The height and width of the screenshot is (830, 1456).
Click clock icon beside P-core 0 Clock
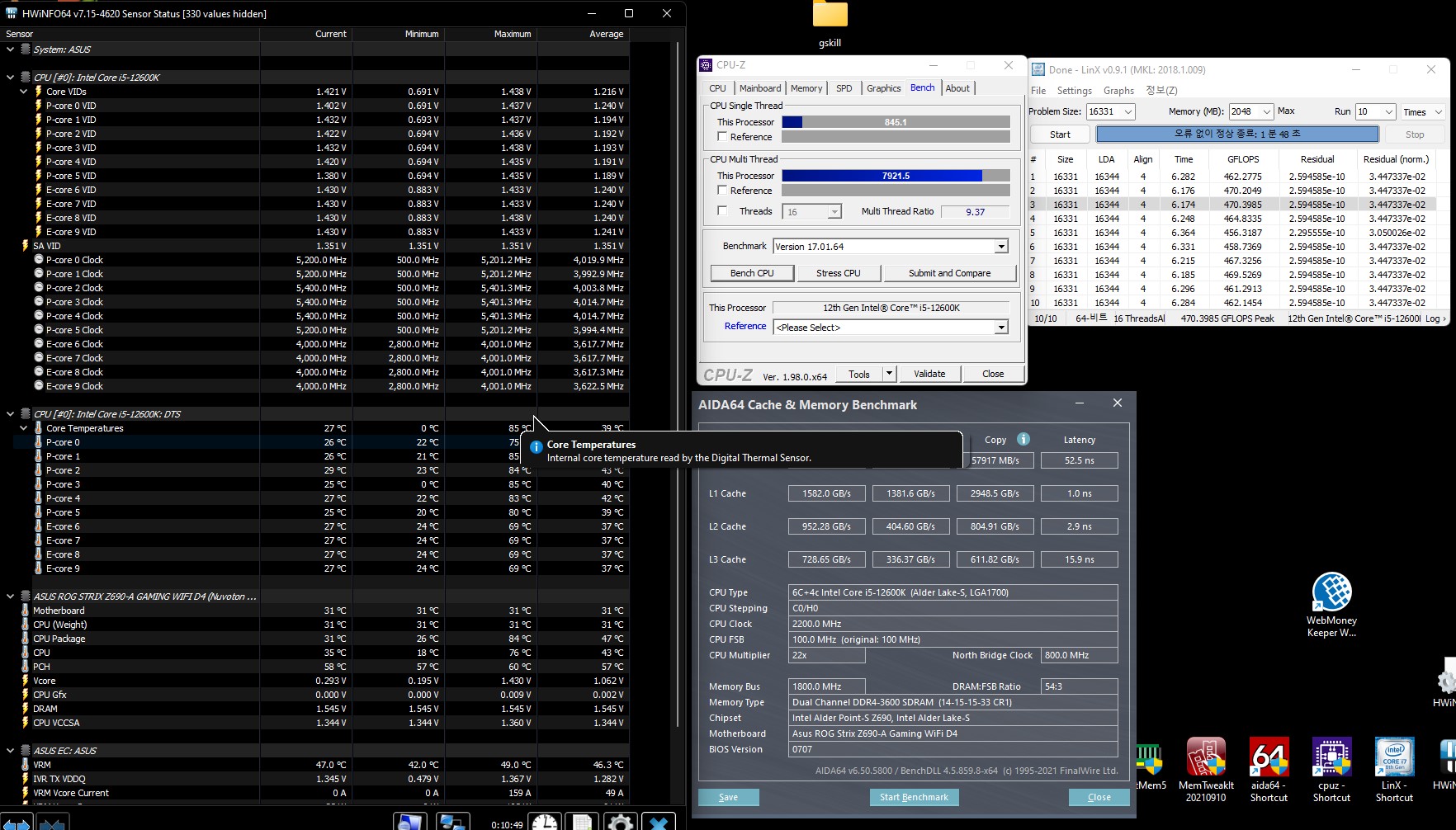point(38,260)
